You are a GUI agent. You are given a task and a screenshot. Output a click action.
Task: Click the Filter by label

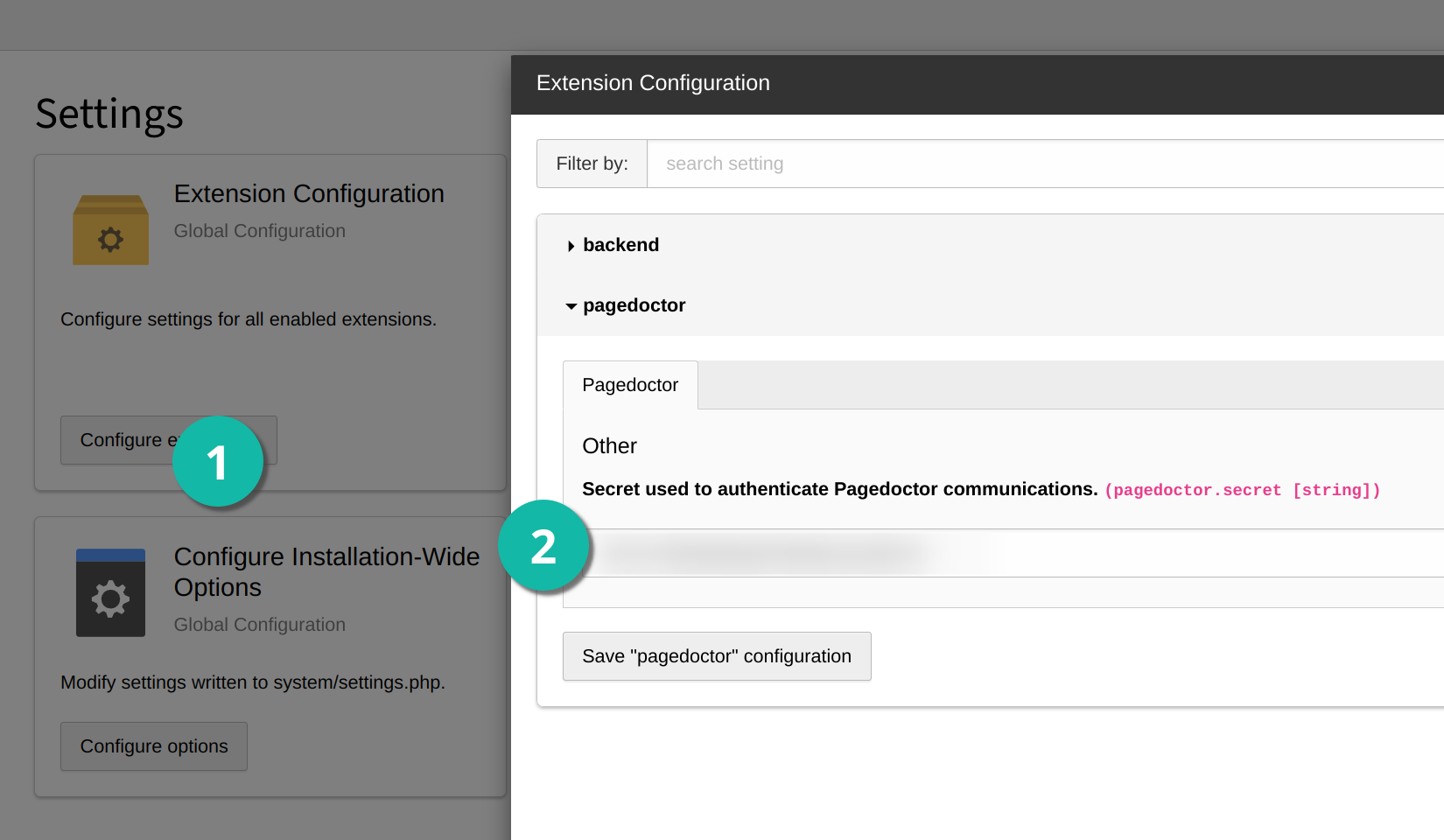click(592, 164)
